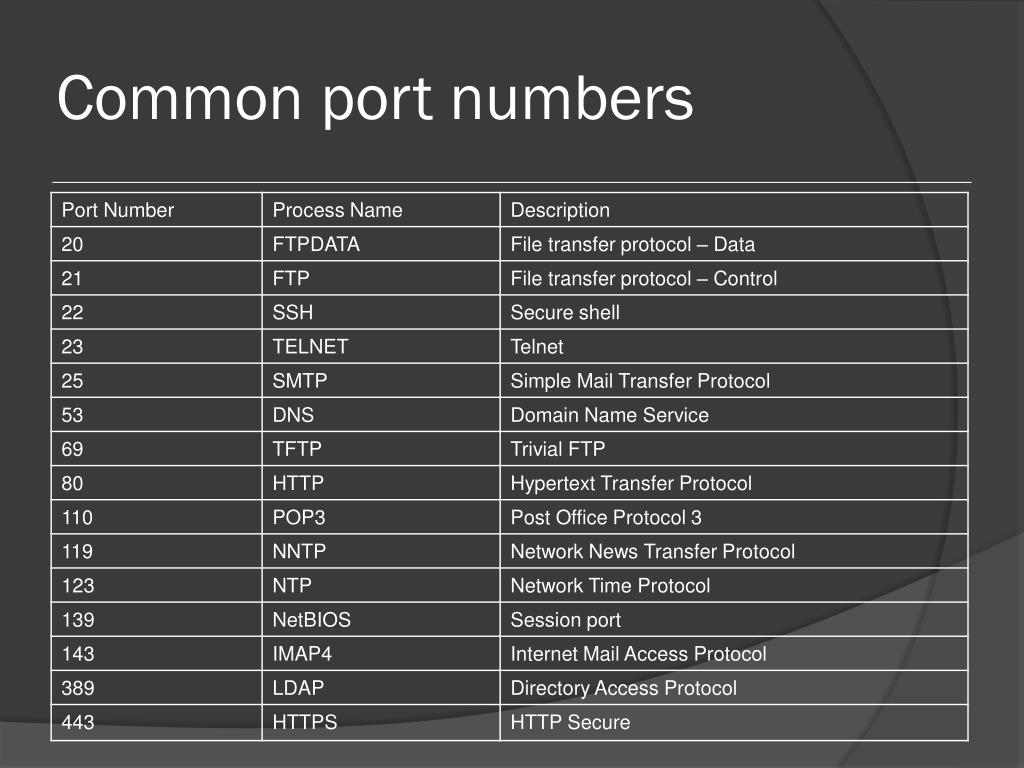Click the FTPDATA process name cell

click(x=381, y=244)
